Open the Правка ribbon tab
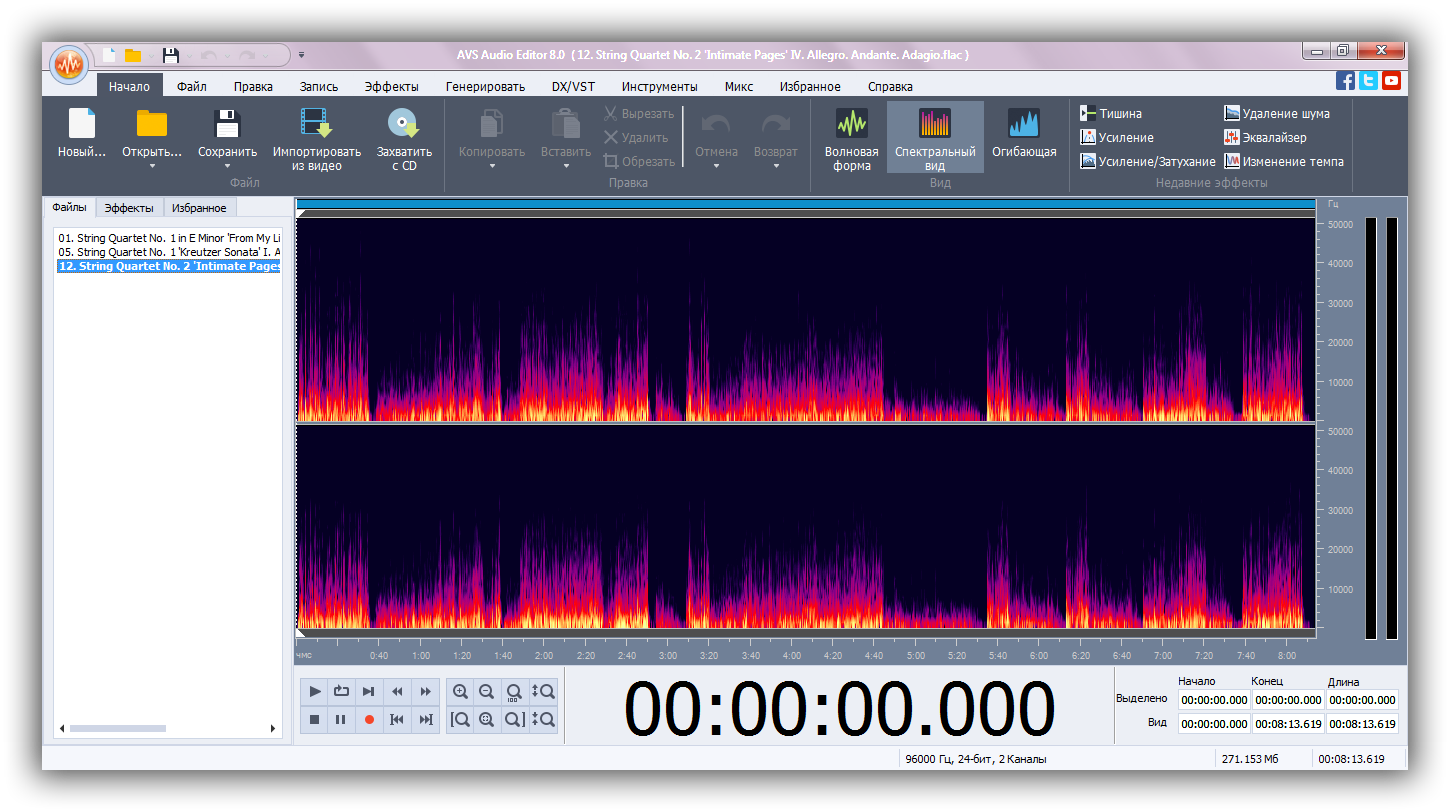This screenshot has height=812, width=1450. [253, 87]
